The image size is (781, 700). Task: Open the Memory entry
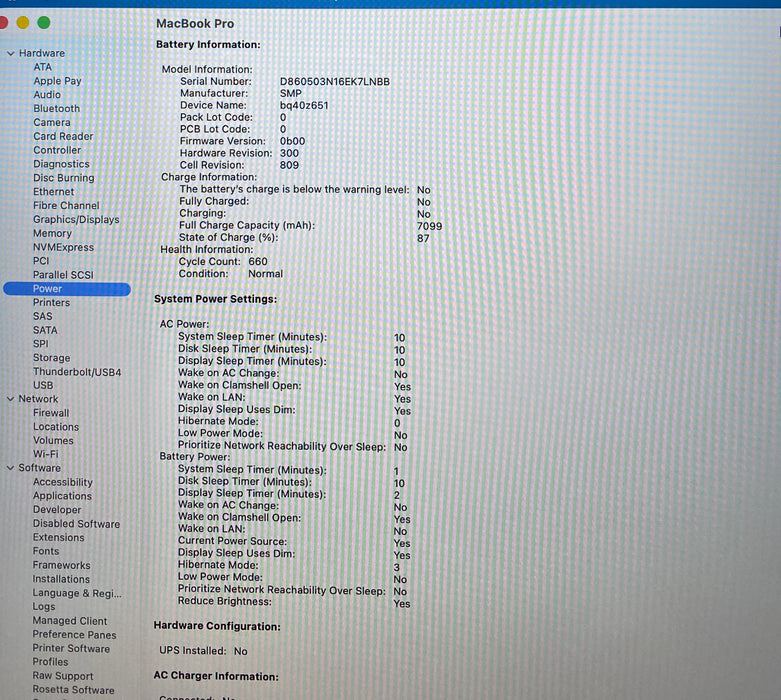pos(52,233)
